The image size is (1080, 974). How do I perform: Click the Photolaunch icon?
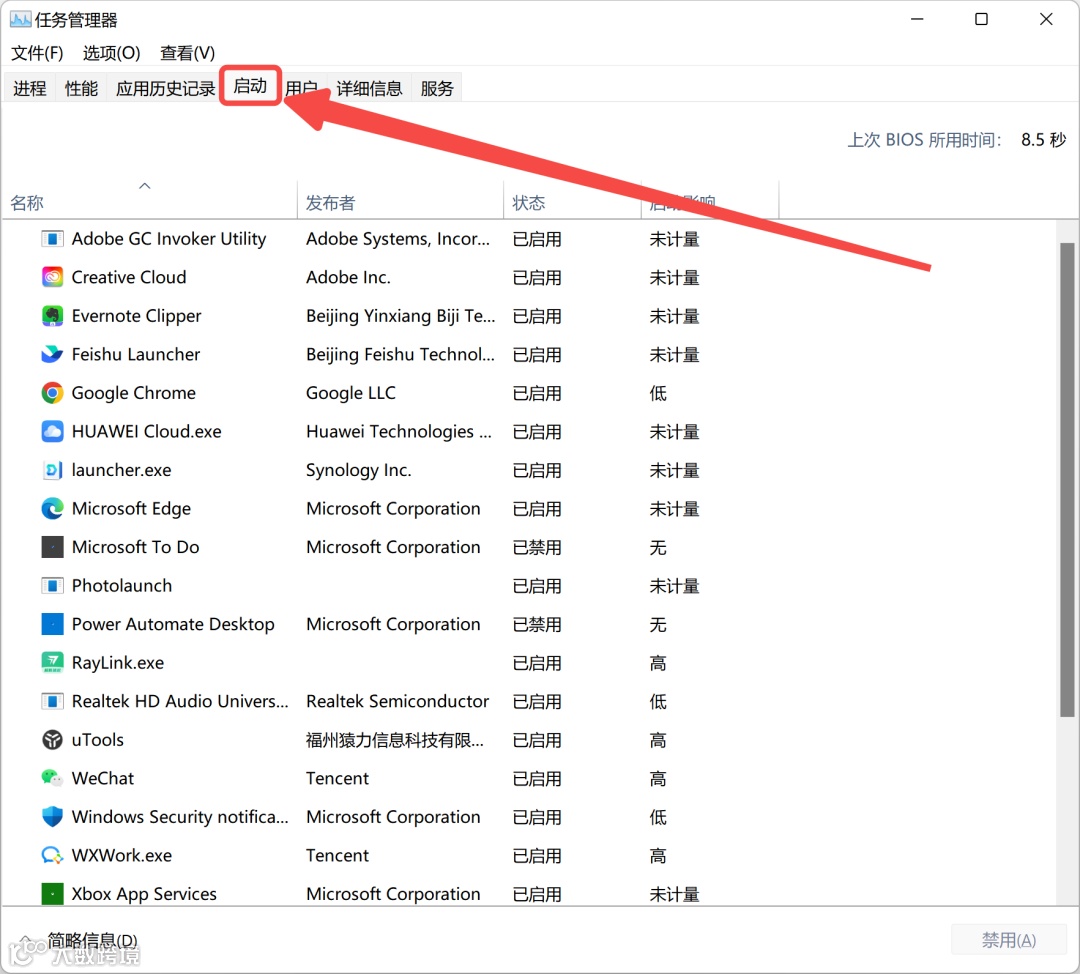(x=52, y=586)
